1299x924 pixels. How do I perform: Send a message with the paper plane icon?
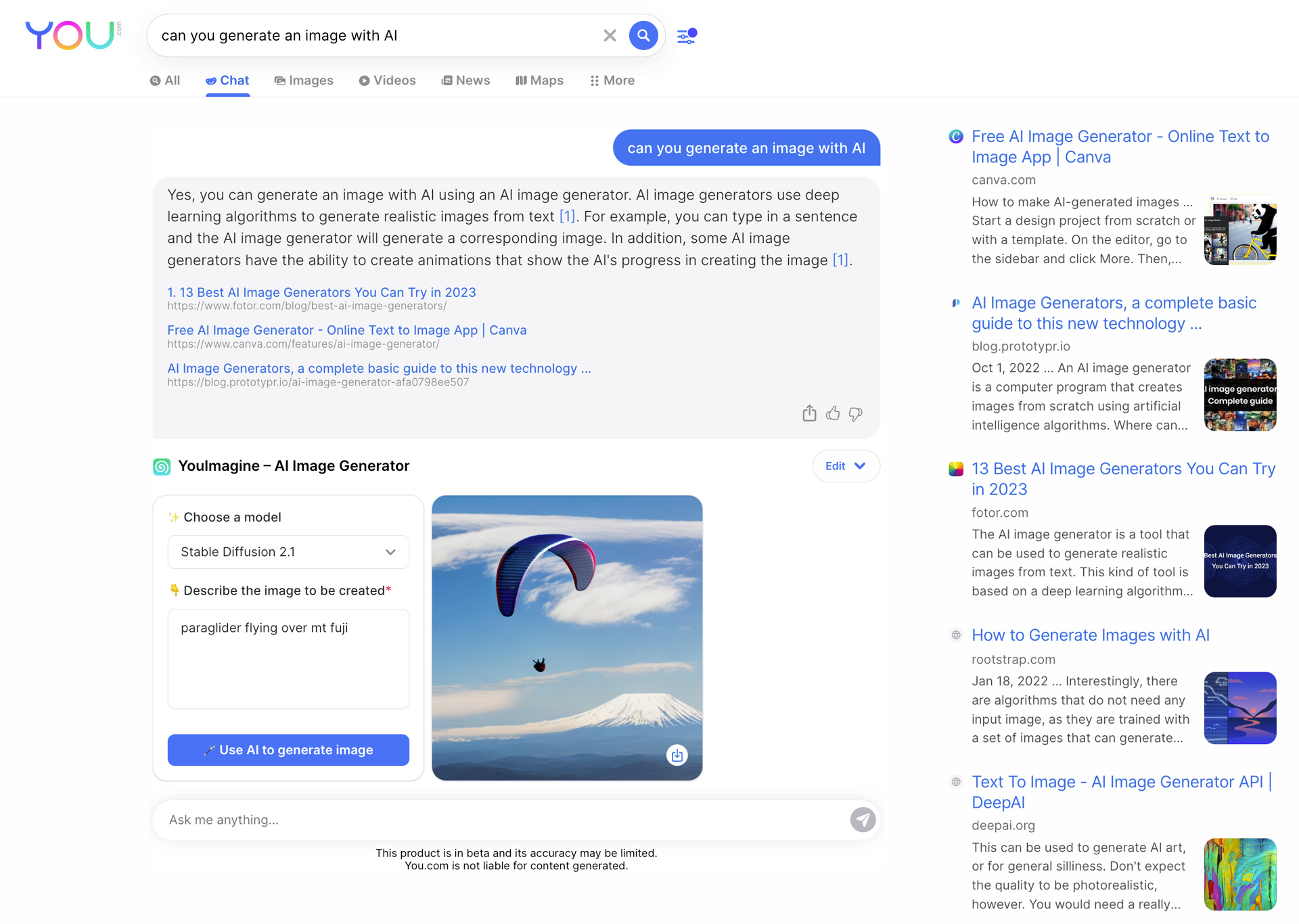(862, 819)
